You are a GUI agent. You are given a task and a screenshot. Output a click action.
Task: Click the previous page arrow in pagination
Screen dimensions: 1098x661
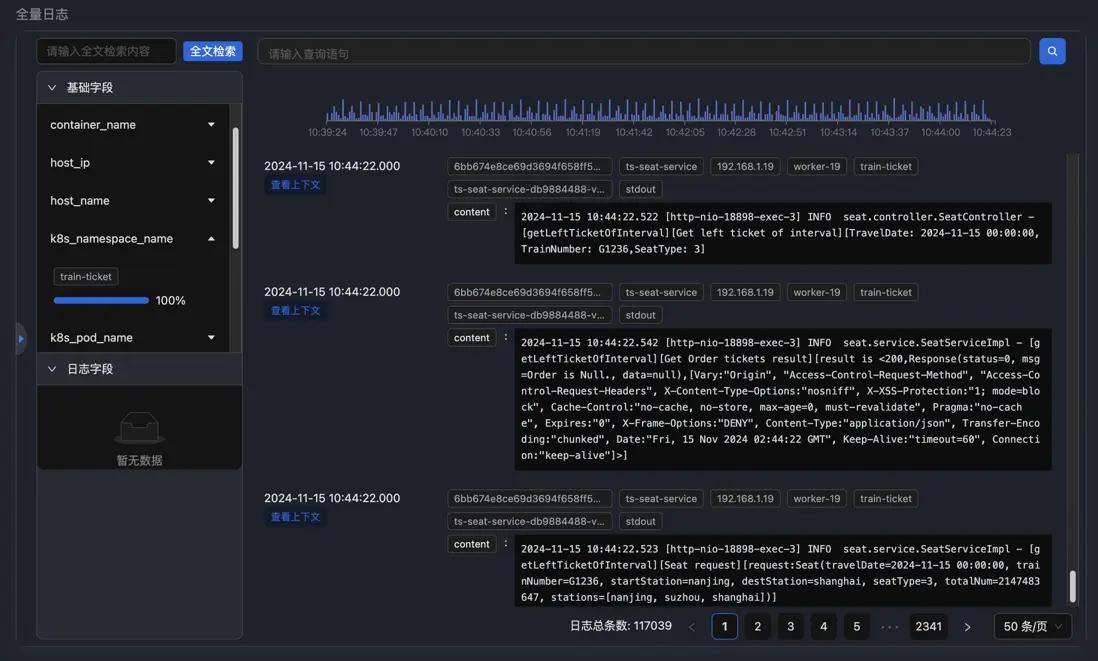[x=692, y=627]
